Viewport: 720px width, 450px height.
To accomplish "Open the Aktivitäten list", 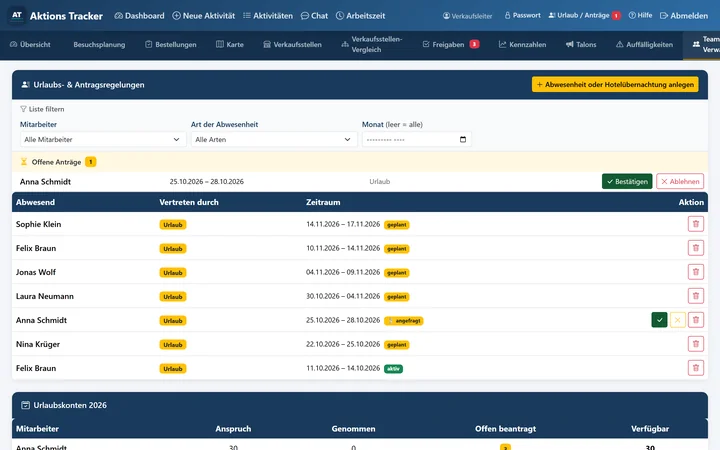I will pos(268,16).
